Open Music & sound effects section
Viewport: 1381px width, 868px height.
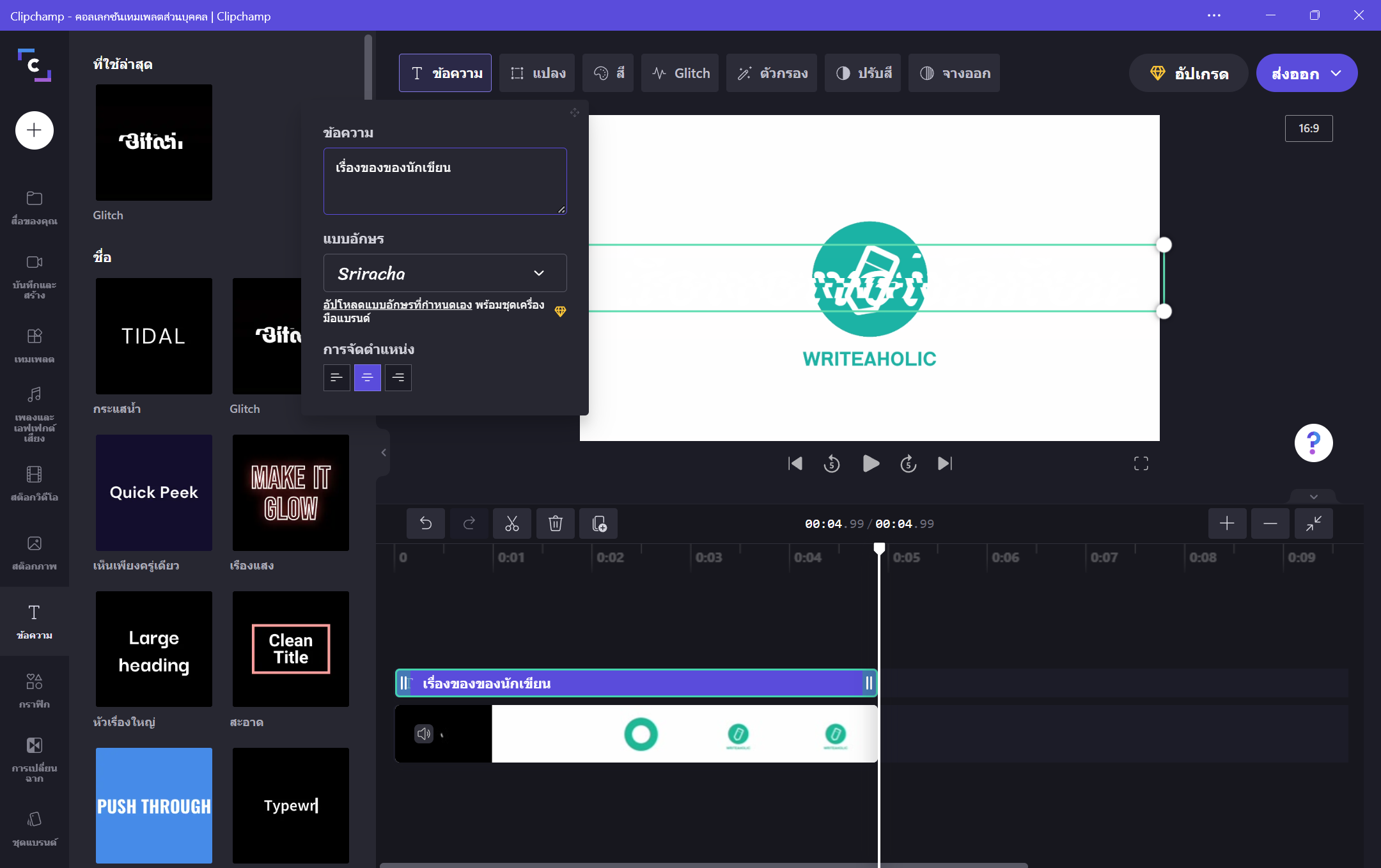point(34,414)
